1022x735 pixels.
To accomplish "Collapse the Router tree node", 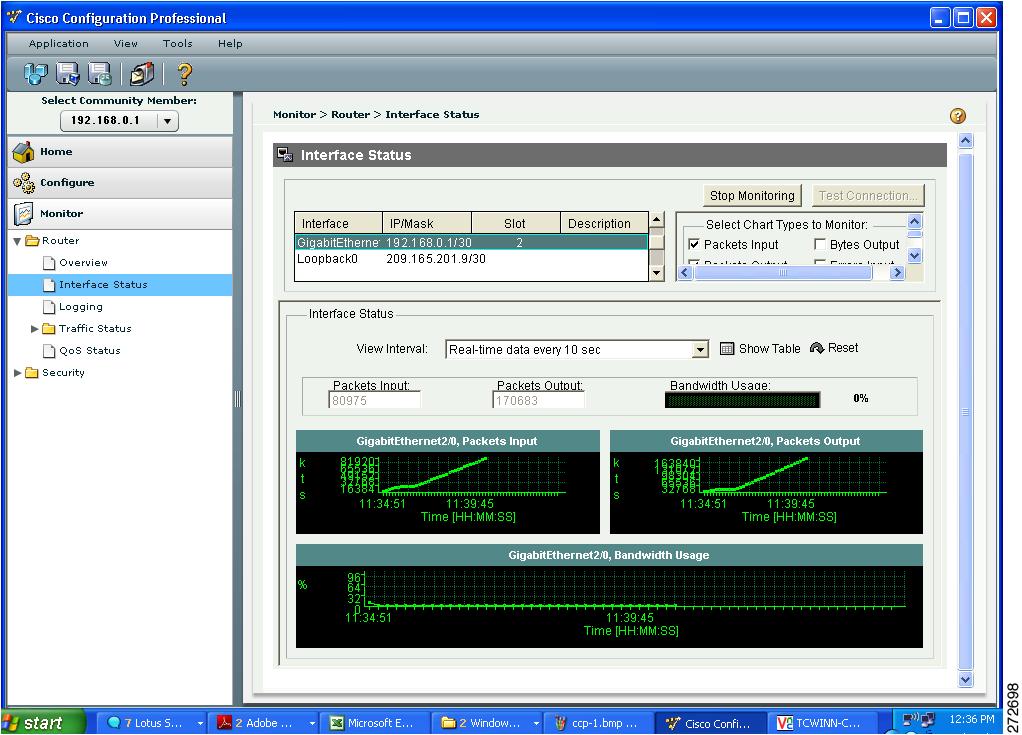I will (x=17, y=241).
